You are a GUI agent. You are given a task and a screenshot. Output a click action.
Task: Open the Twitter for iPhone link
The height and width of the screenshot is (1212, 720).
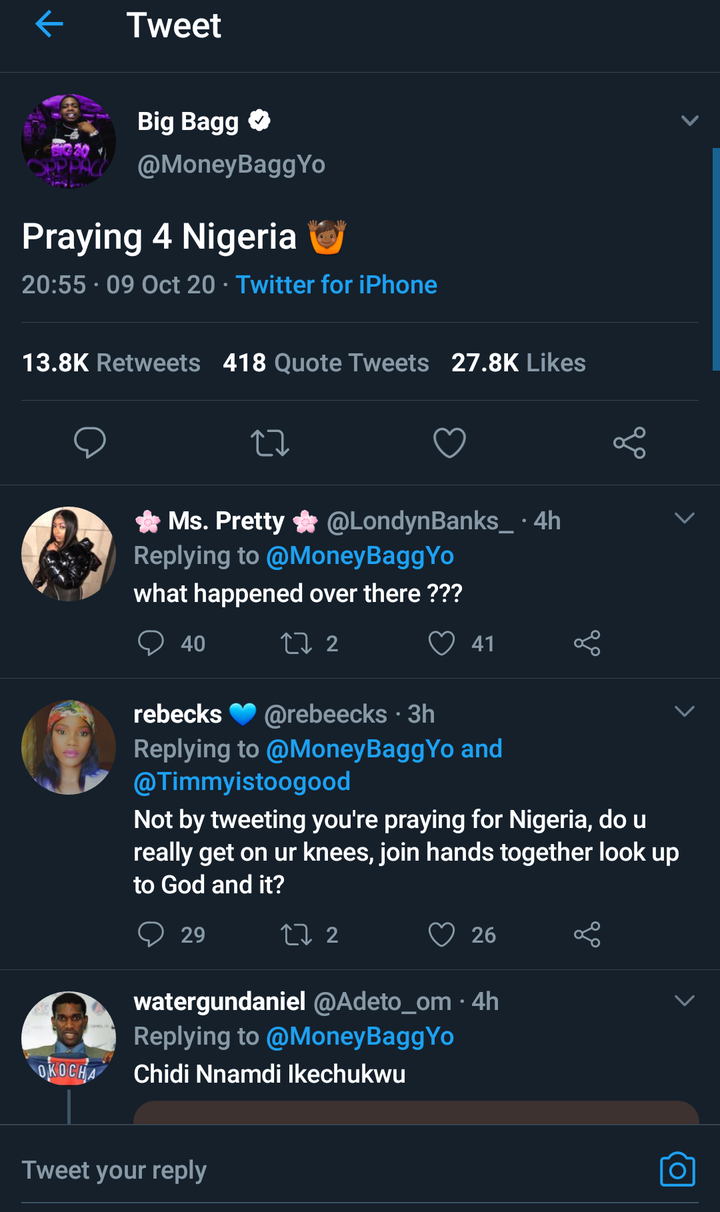click(336, 285)
